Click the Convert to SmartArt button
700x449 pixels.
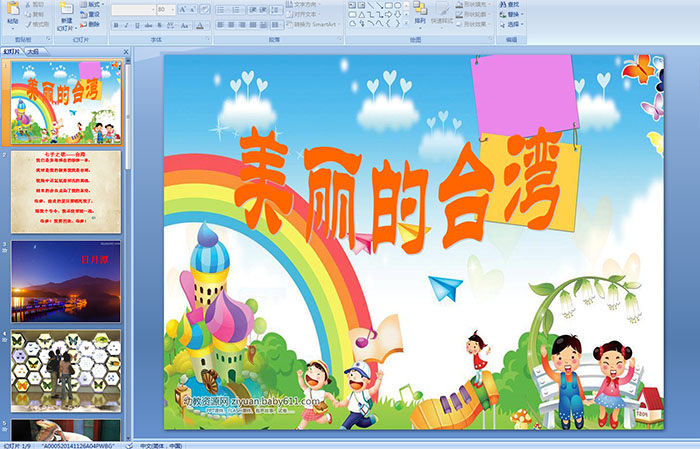coord(308,24)
